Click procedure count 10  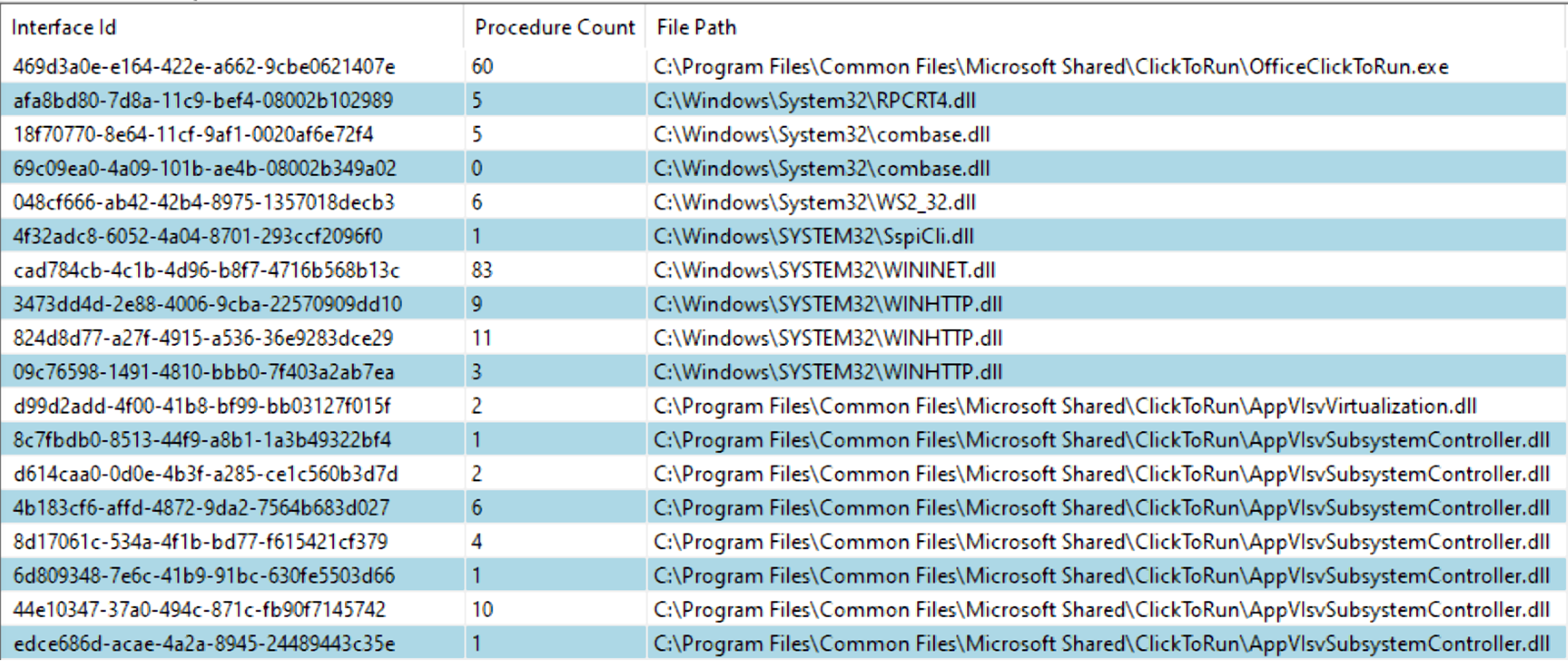pos(482,609)
